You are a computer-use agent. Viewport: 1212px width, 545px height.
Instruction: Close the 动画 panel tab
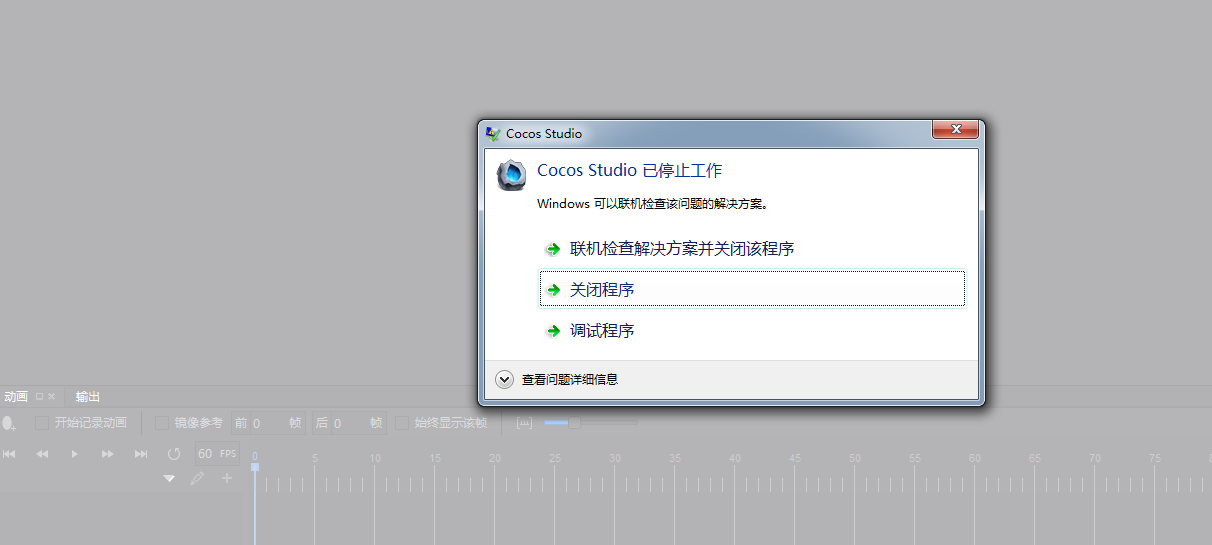[52, 396]
